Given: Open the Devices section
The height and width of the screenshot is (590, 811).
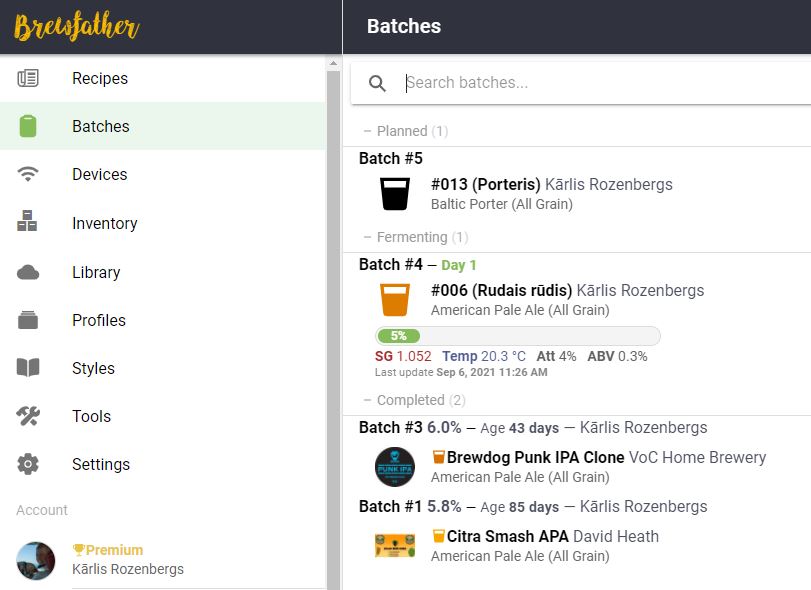Looking at the screenshot, I should coord(163,174).
